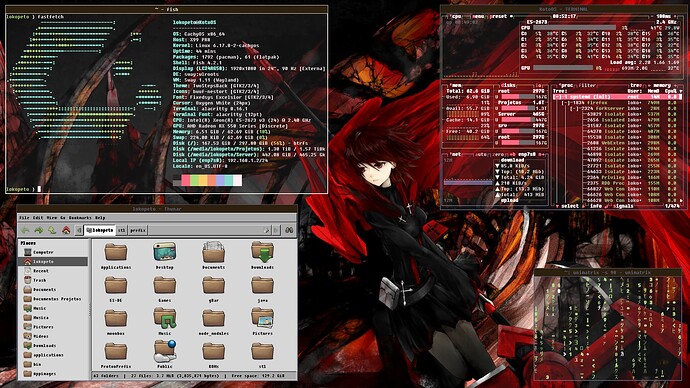Open Thunar's binoculars search icon
Viewport: 690px width, 388px height.
[x=289, y=230]
